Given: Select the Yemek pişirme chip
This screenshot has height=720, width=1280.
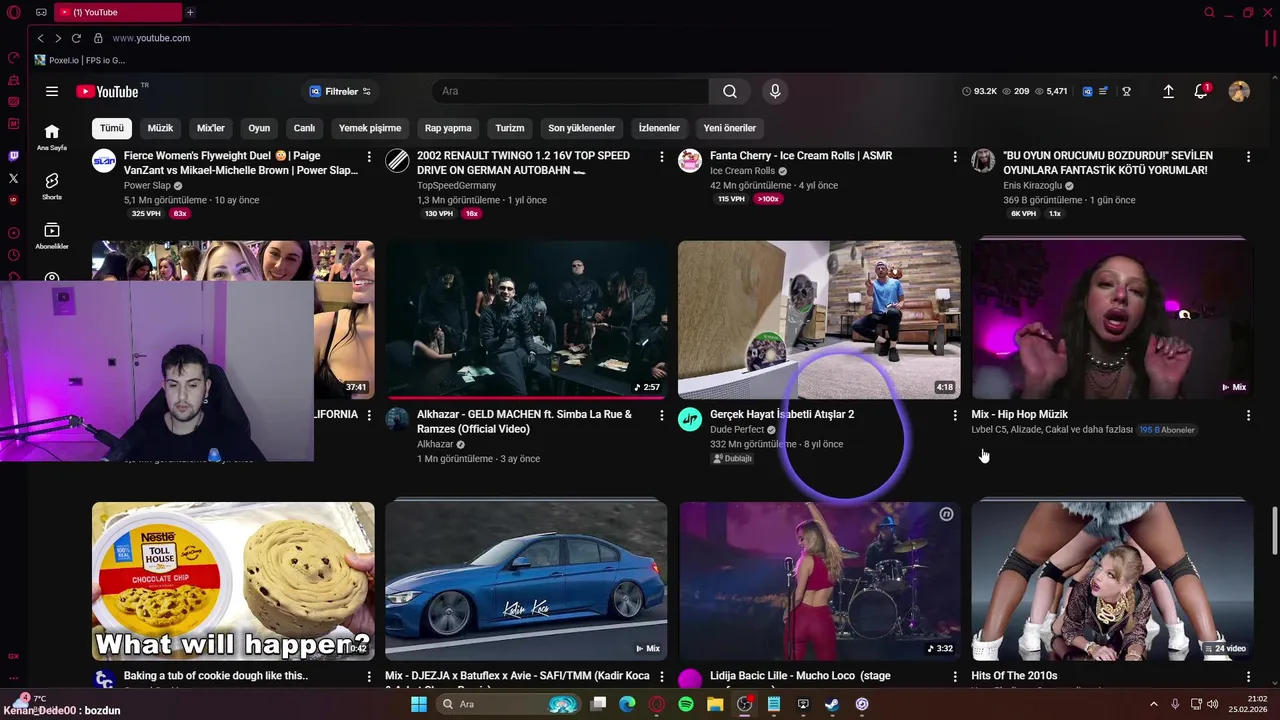Looking at the screenshot, I should pos(370,128).
